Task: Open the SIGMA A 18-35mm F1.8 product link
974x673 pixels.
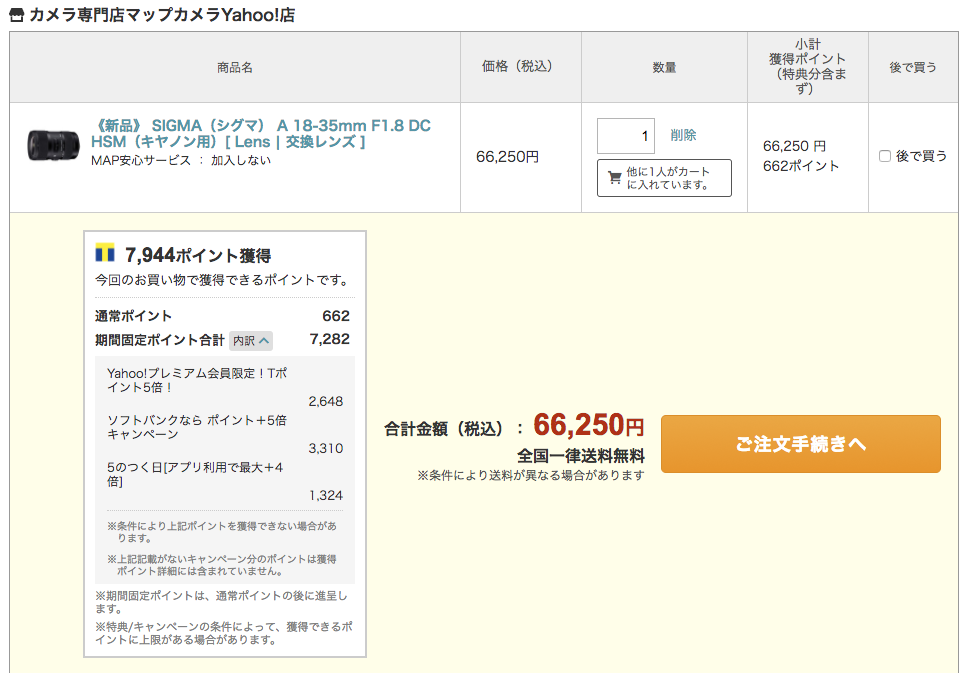Action: (261, 134)
